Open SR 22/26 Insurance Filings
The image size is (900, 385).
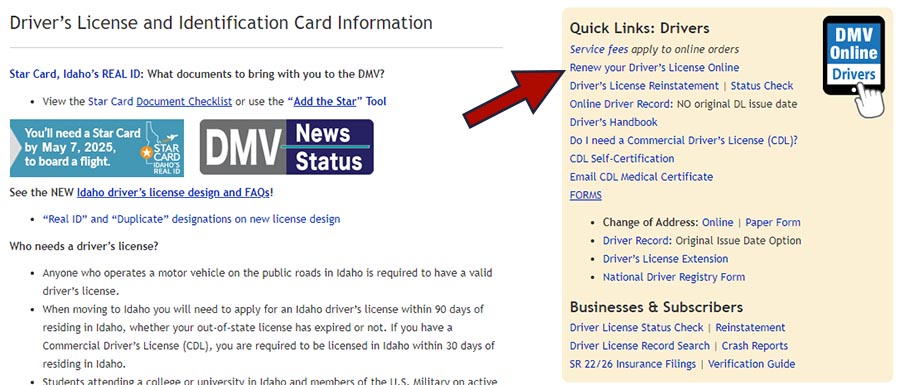pyautogui.click(x=633, y=364)
